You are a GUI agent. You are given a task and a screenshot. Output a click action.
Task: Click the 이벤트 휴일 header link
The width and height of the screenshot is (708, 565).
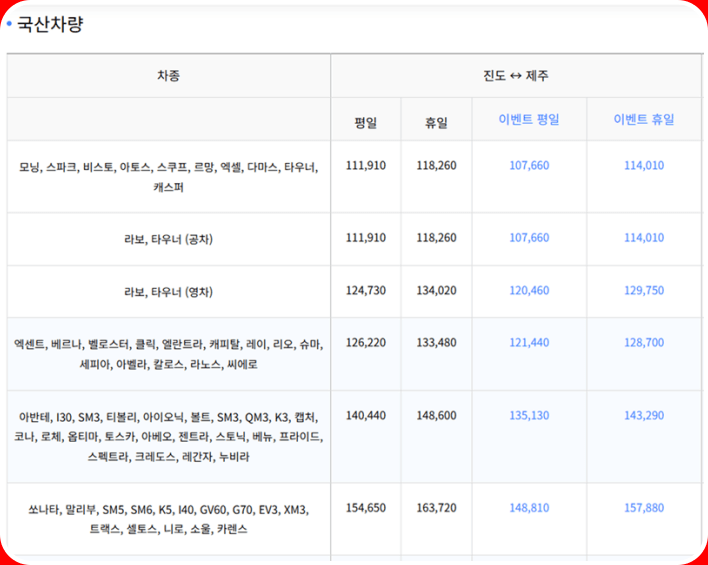point(643,119)
